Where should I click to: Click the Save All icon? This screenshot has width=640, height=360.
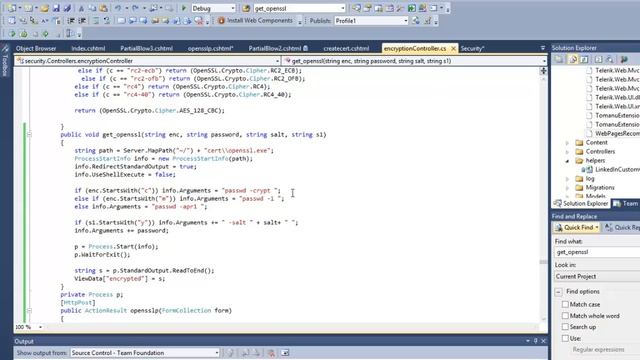(x=67, y=8)
